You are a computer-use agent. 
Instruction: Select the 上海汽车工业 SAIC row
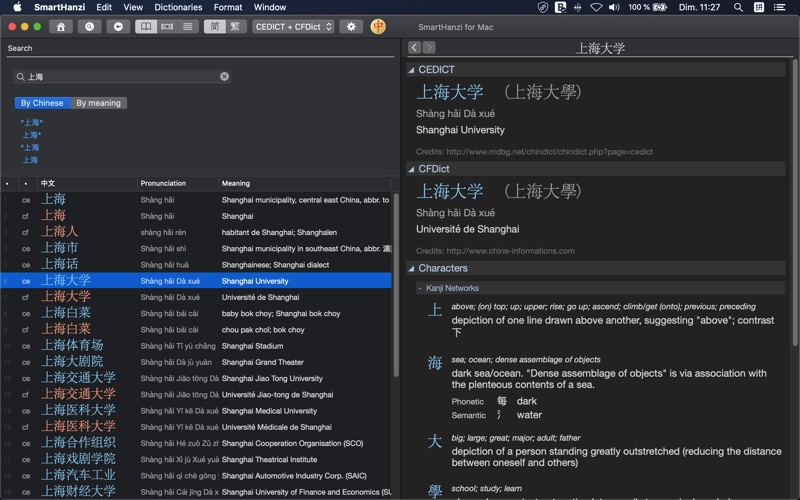196,476
